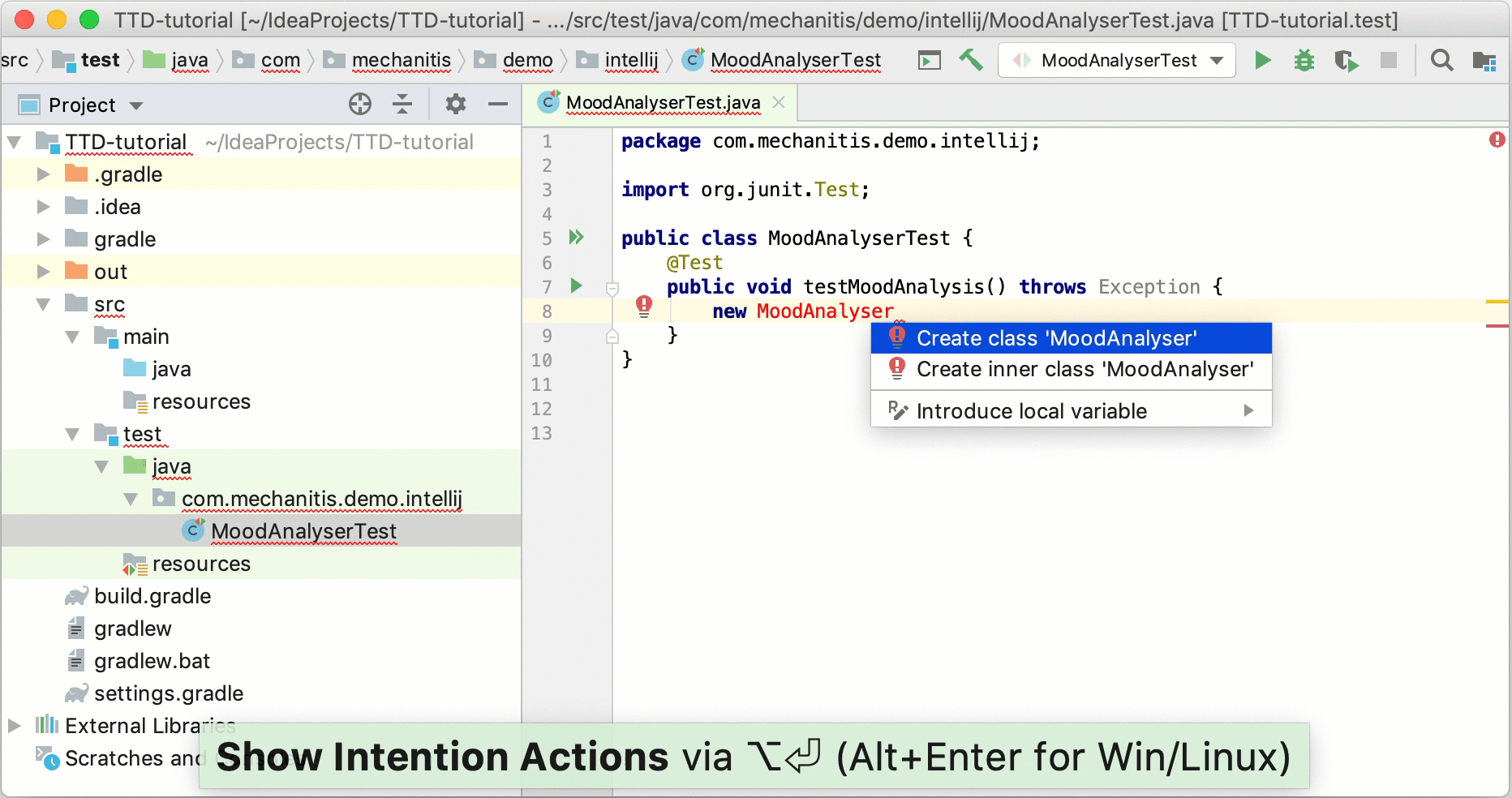This screenshot has height=798, width=1512.
Task: Expand Introduce local variable submenu arrow
Action: [x=1249, y=411]
